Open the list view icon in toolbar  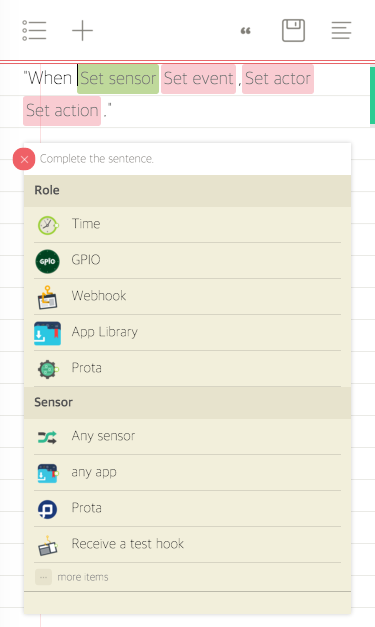34,30
